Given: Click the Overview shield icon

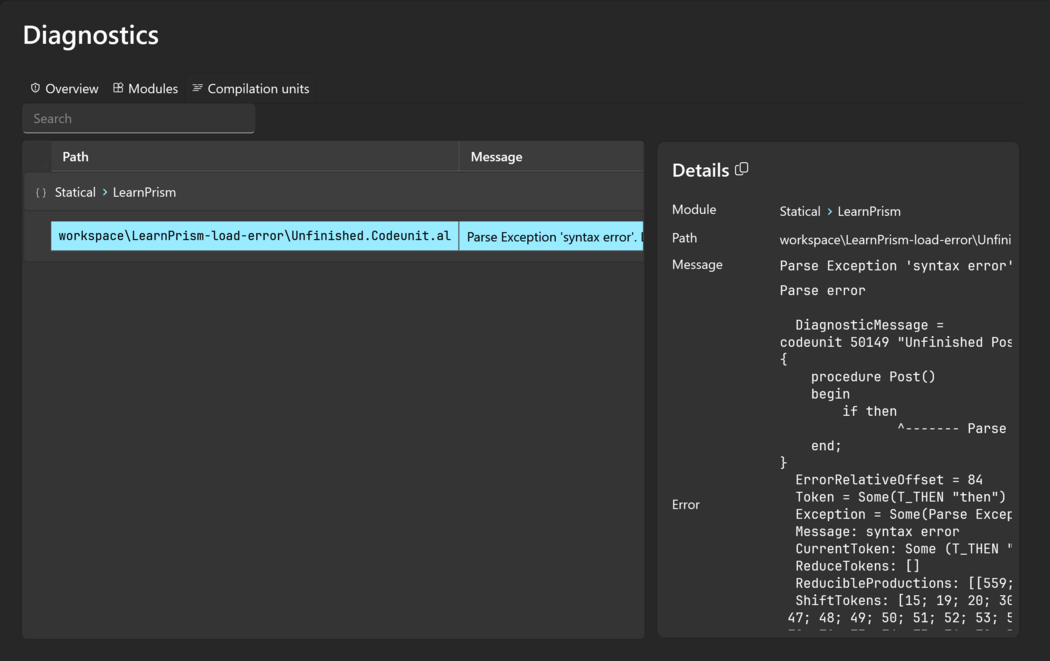Looking at the screenshot, I should click(x=35, y=88).
